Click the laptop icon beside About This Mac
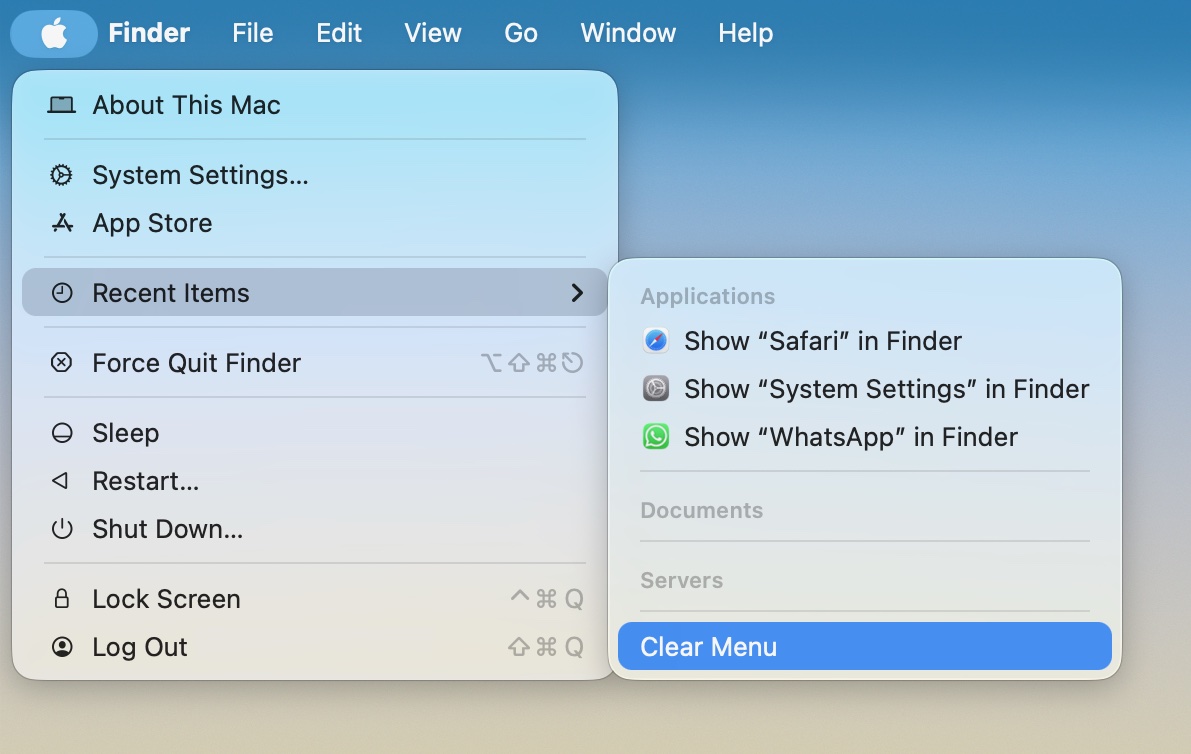Viewport: 1191px width, 754px height. [x=62, y=105]
